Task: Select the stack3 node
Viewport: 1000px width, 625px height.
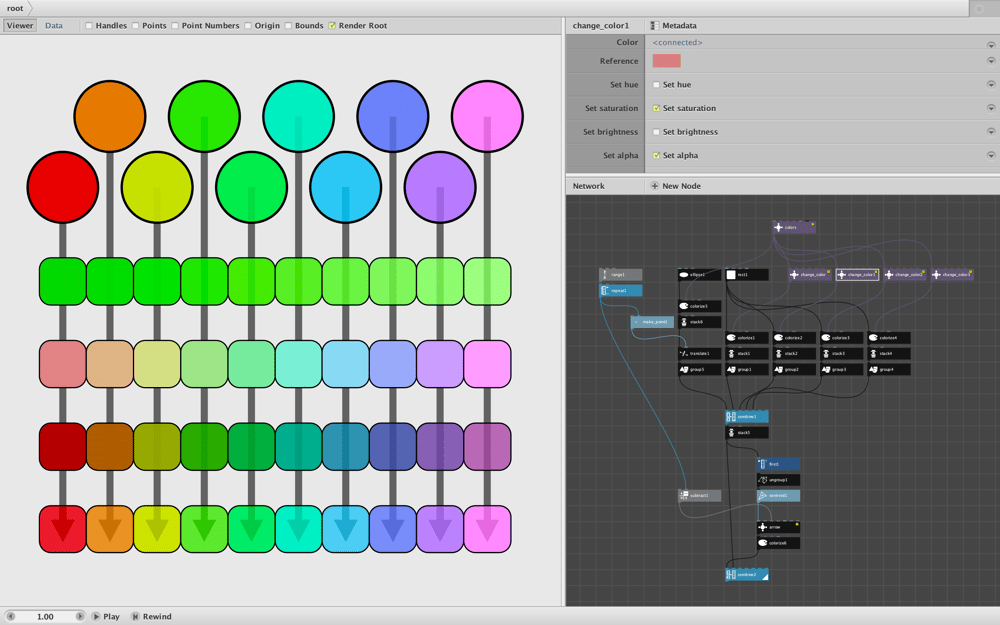Action: click(842, 353)
